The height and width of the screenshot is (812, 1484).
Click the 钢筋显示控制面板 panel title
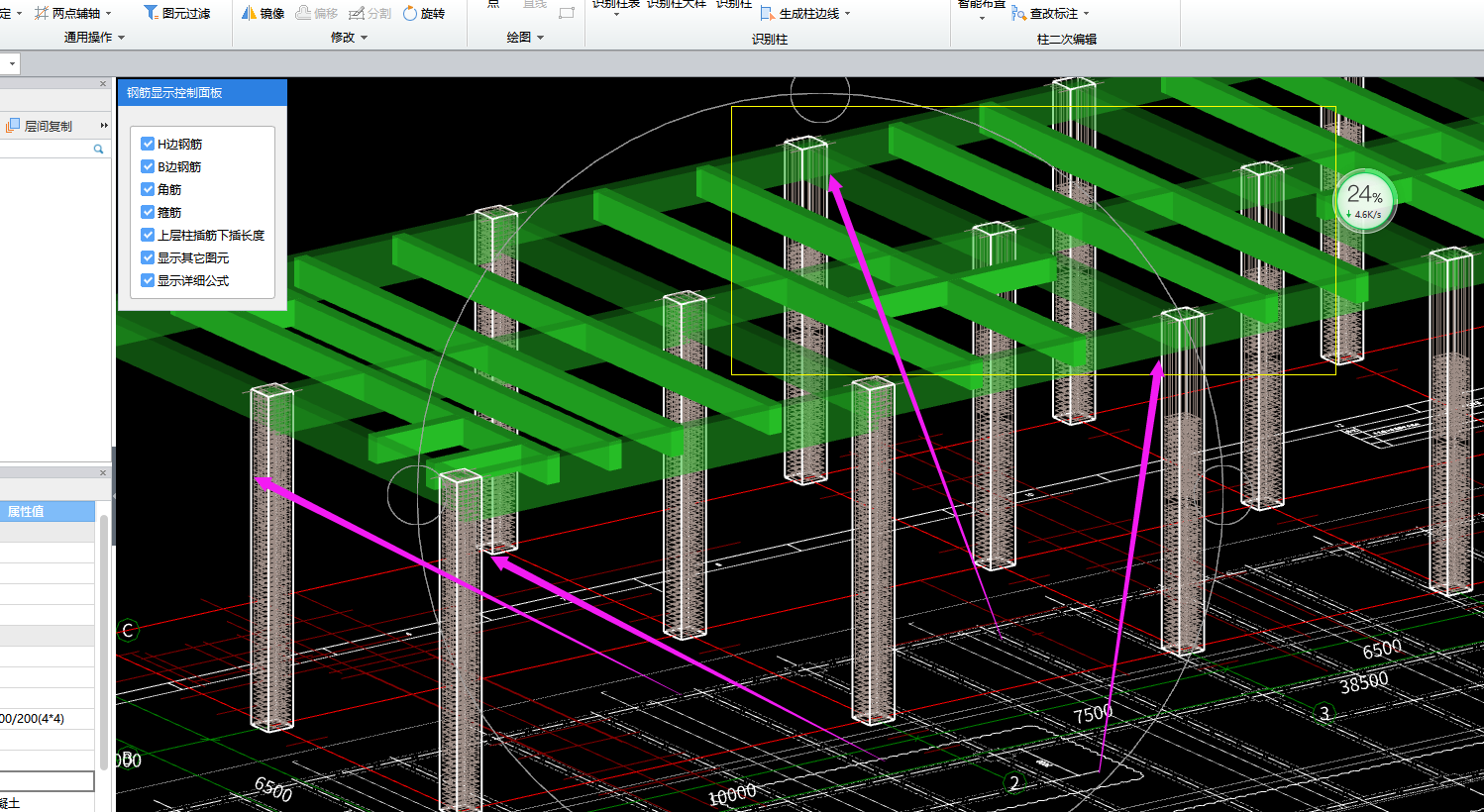[x=174, y=92]
